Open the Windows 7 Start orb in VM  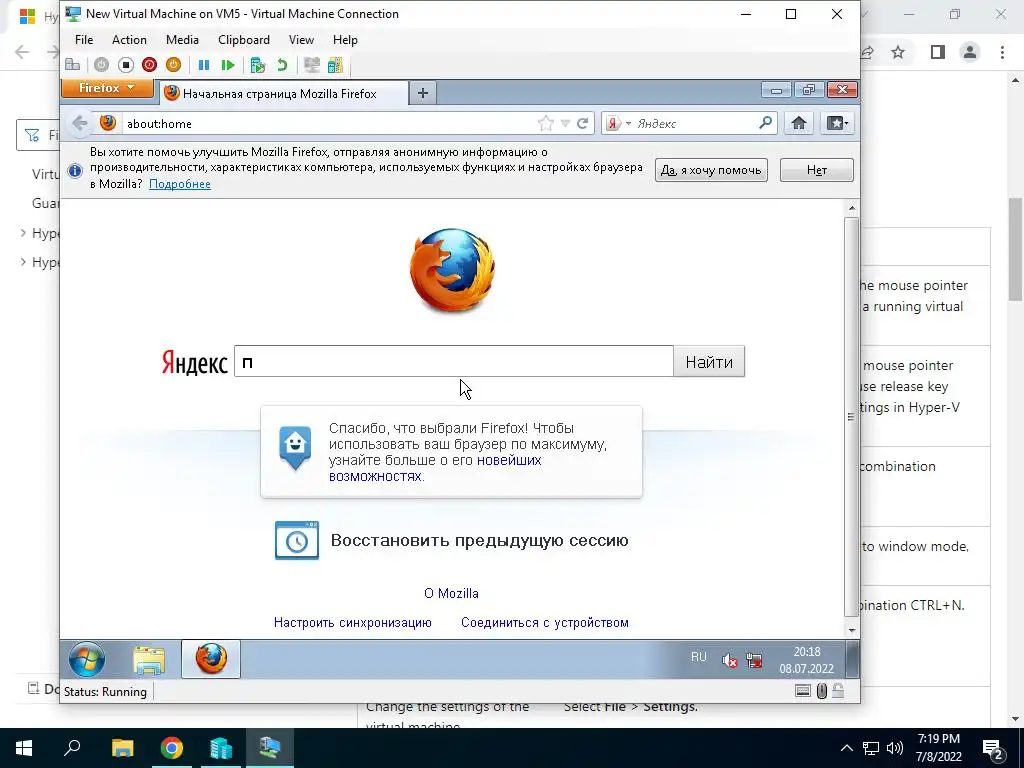point(87,659)
